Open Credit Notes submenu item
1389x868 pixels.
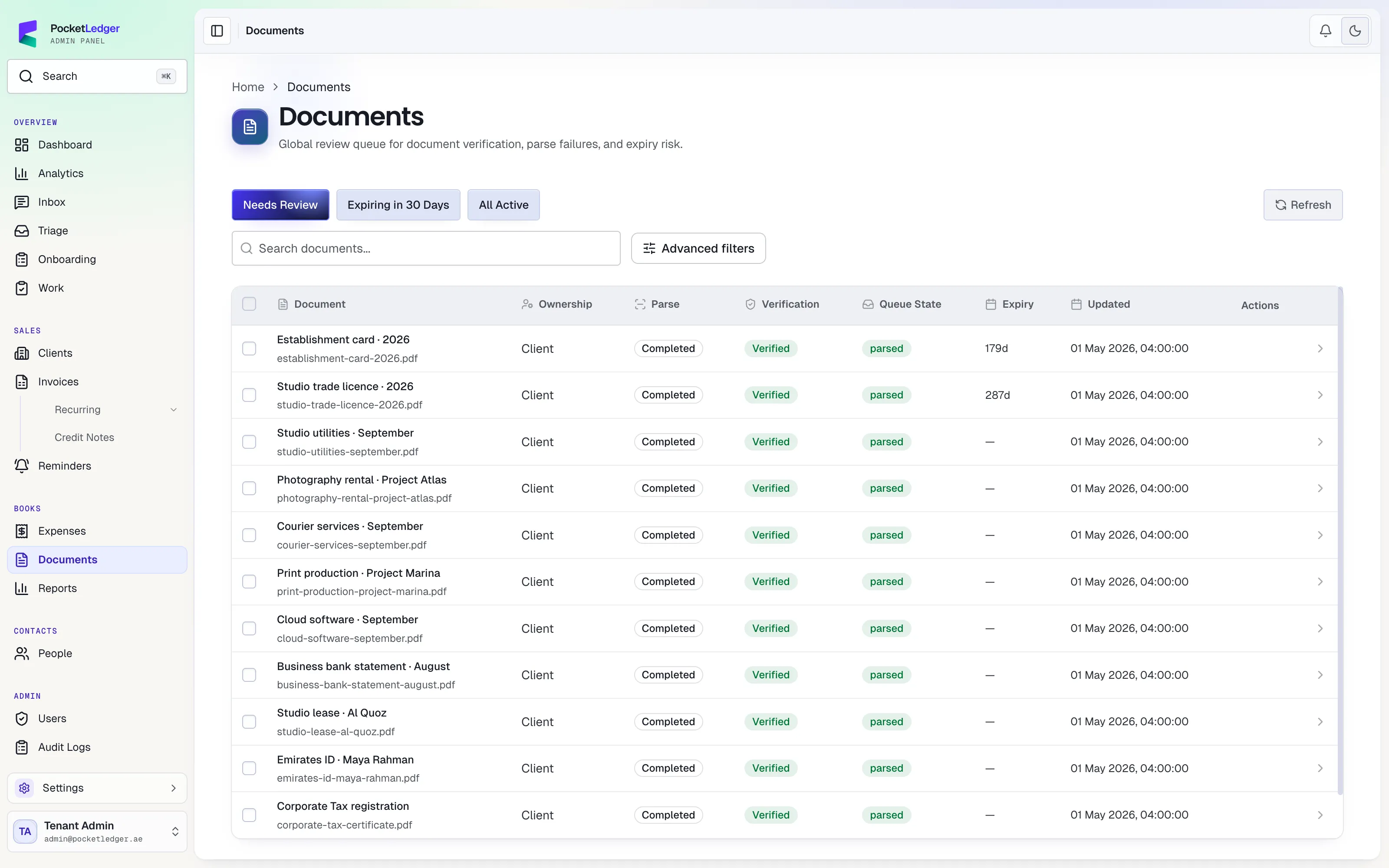tap(84, 437)
